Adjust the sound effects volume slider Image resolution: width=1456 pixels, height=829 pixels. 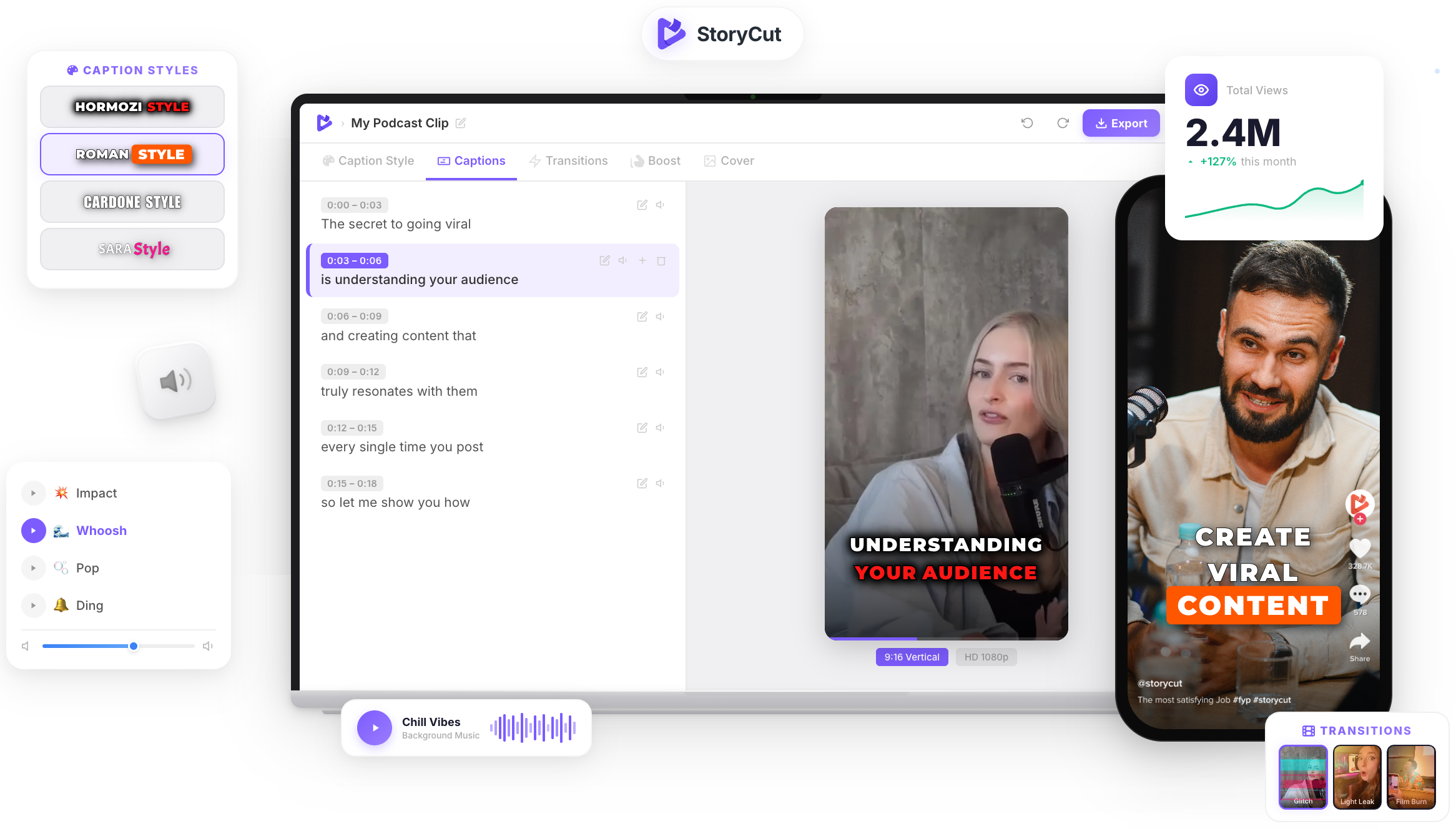click(133, 646)
